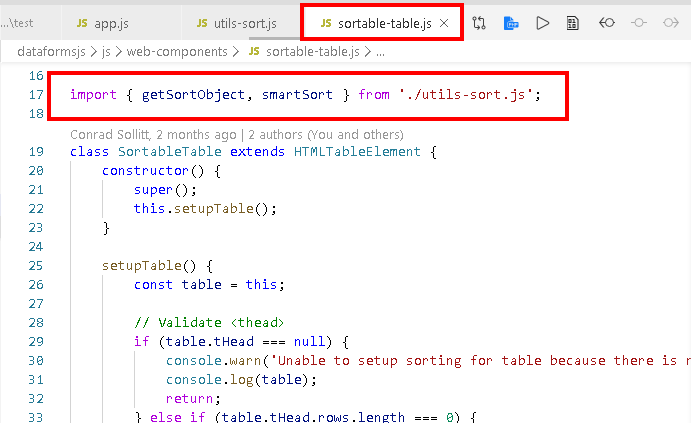Click the '// Validate <thead>' comment
This screenshot has height=423, width=691.
coord(209,323)
